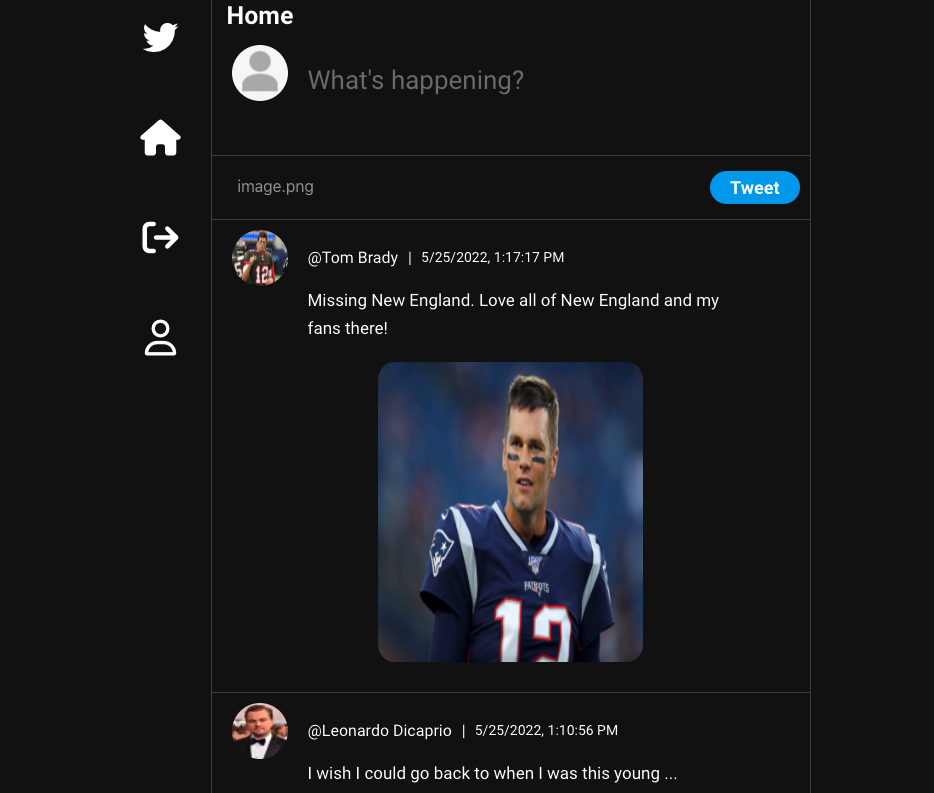Click Tom Brady's tweet timestamp
Viewport: 934px width, 793px height.
coord(492,257)
